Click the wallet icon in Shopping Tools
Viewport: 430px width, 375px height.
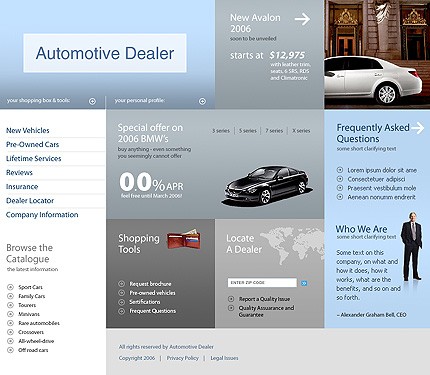(x=184, y=239)
